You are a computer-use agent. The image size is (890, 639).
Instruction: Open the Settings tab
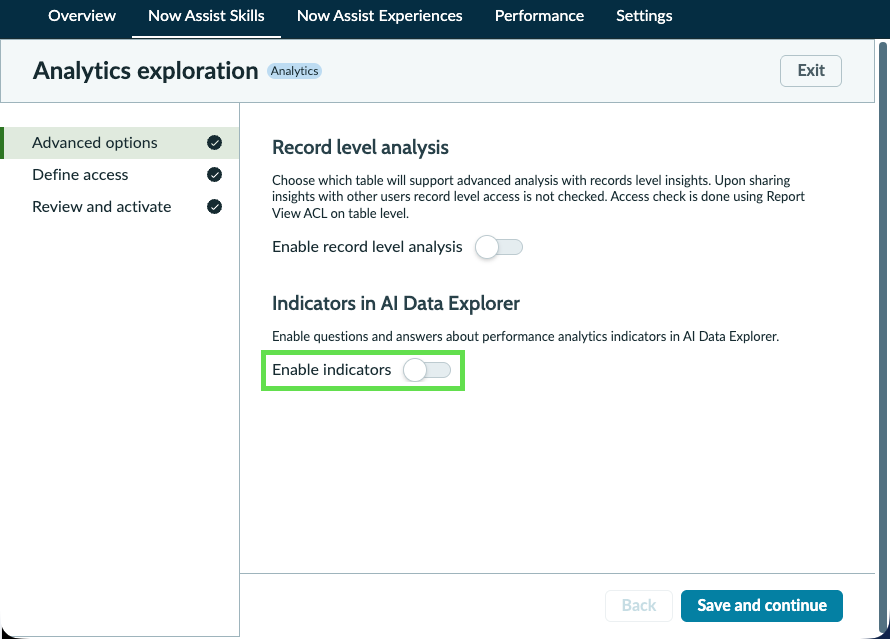pos(644,16)
